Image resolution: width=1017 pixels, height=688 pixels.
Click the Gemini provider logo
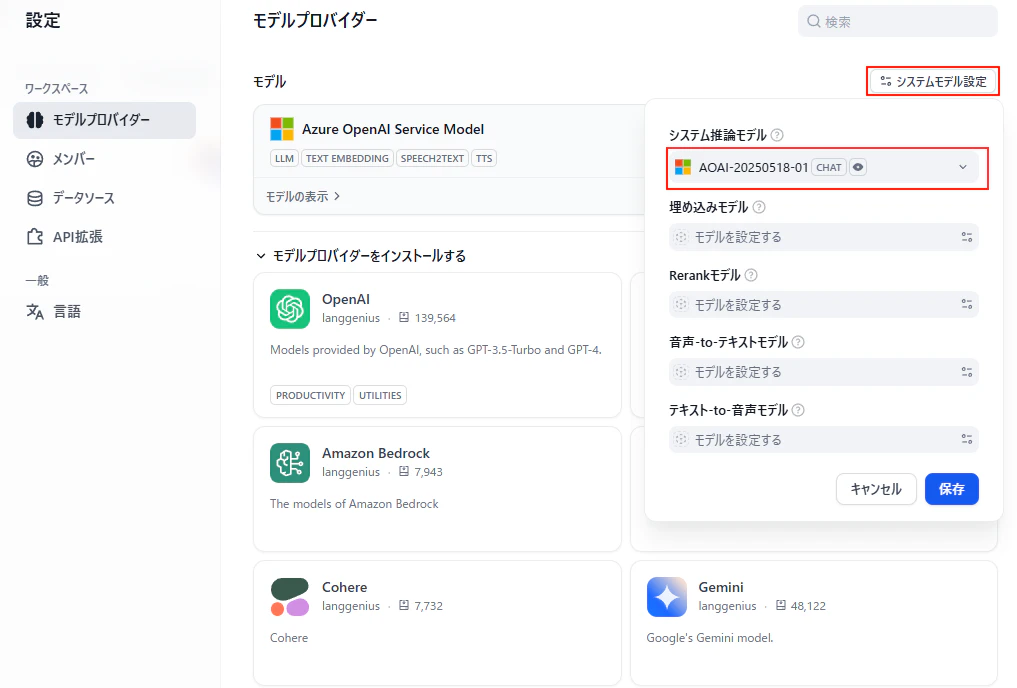pos(667,597)
